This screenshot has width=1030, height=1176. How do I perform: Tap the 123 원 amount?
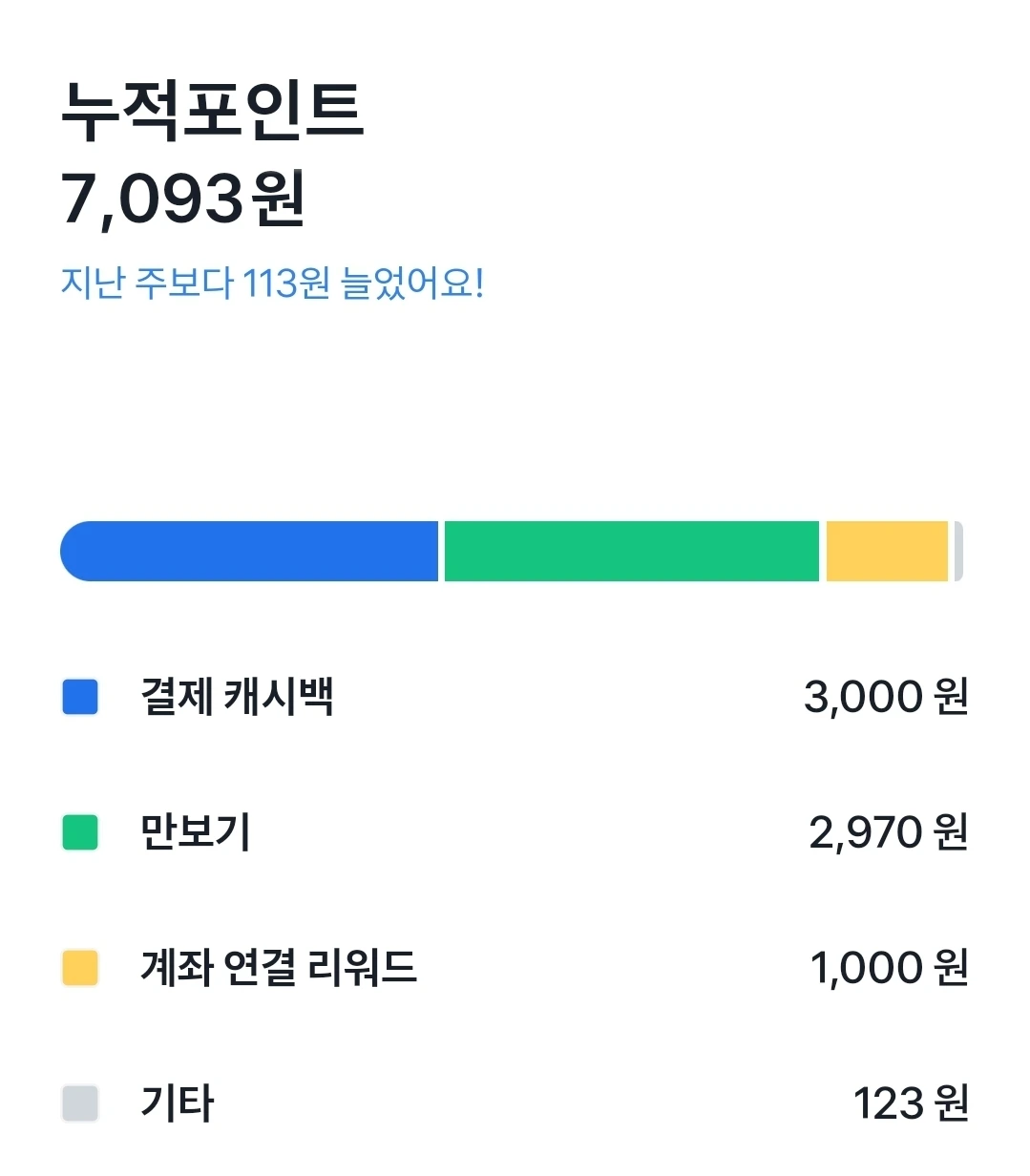point(912,1103)
